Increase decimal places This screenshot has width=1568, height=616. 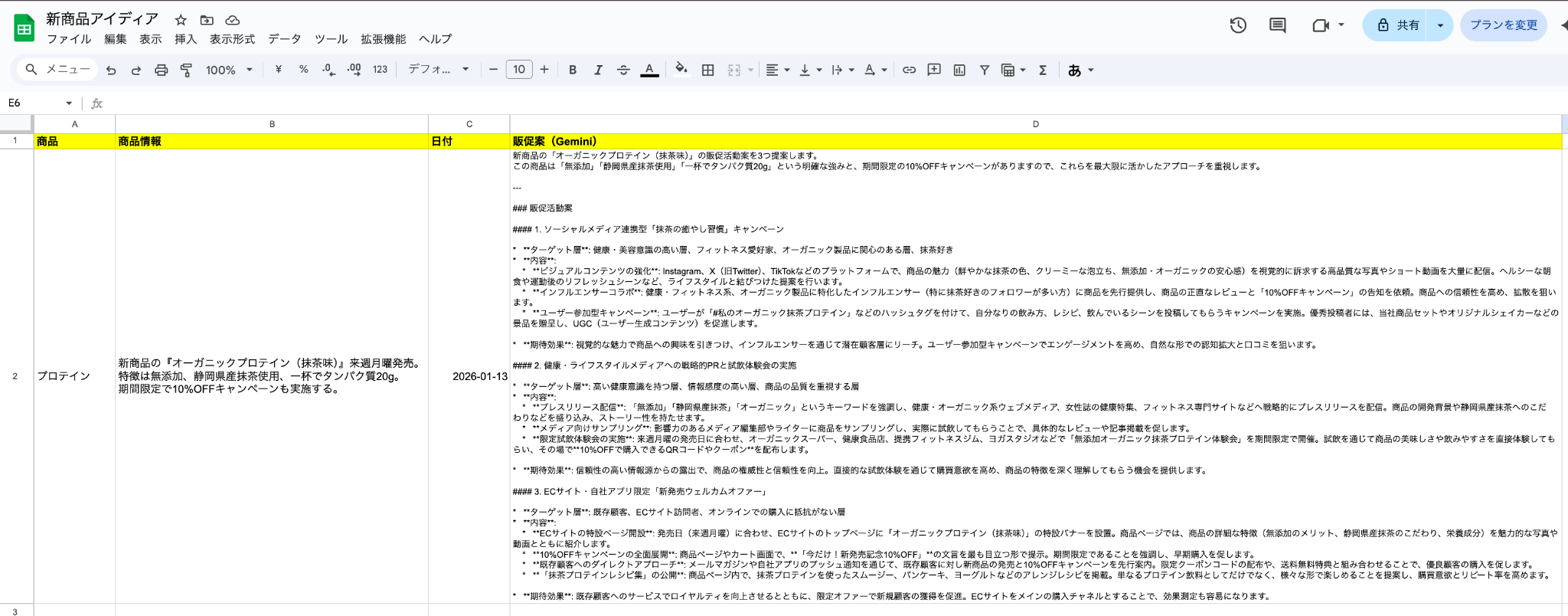click(354, 70)
